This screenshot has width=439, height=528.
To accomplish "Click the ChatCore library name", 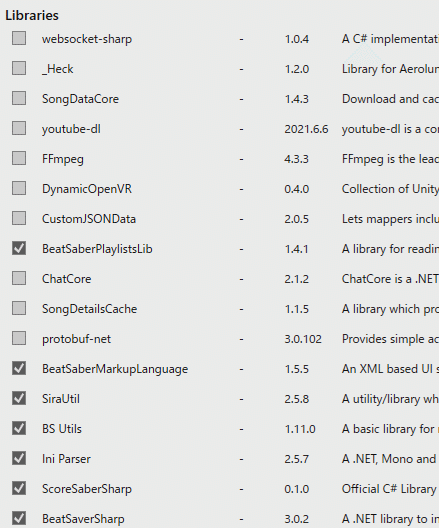I will [67, 279].
